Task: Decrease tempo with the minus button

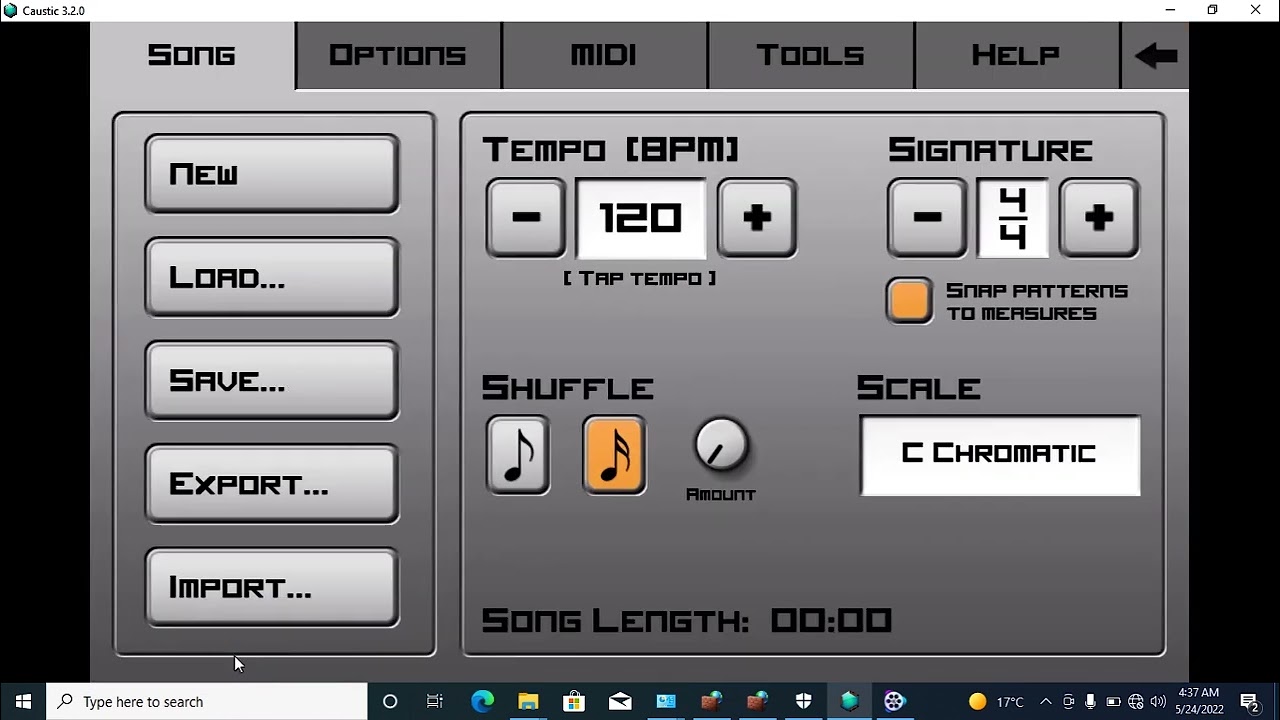Action: pos(526,218)
